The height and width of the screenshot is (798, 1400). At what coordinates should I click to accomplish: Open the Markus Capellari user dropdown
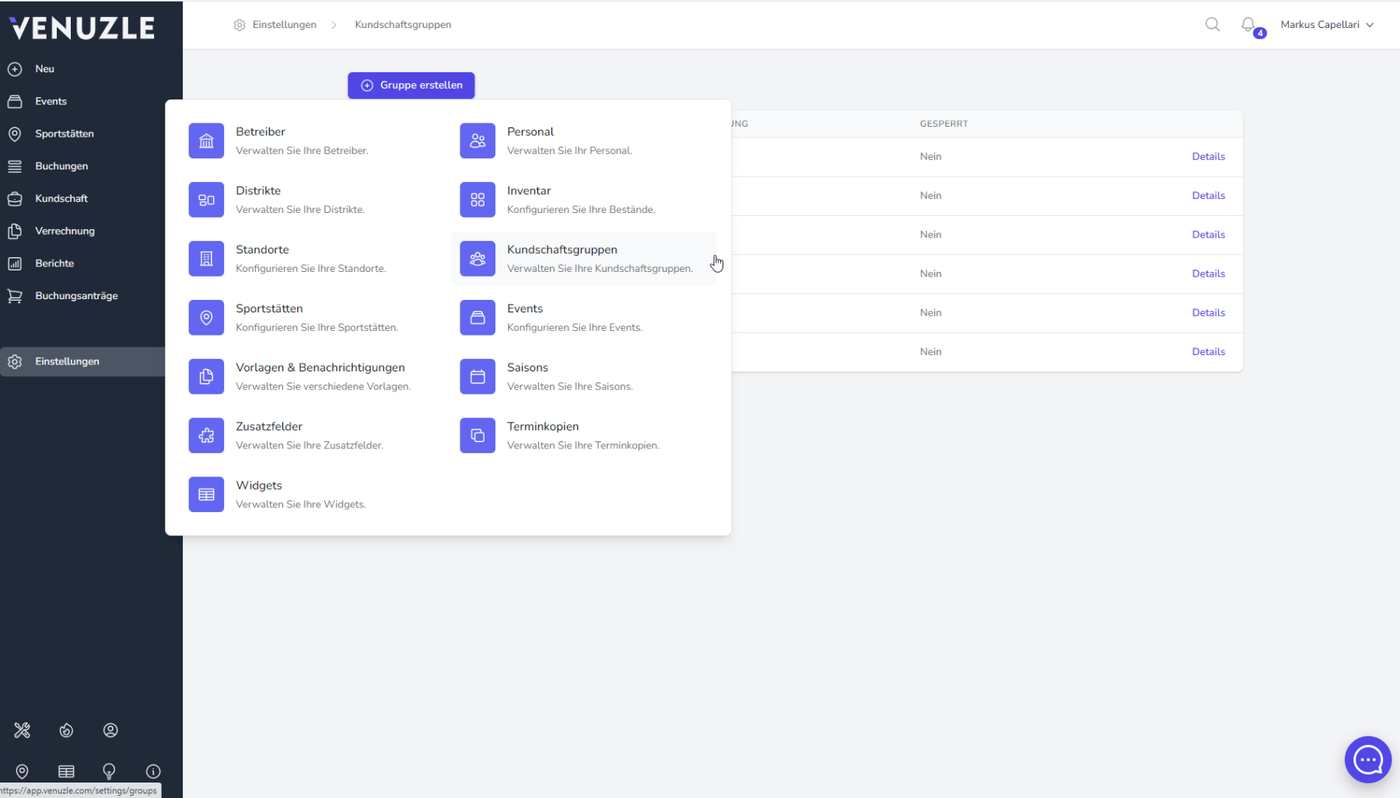1327,25
